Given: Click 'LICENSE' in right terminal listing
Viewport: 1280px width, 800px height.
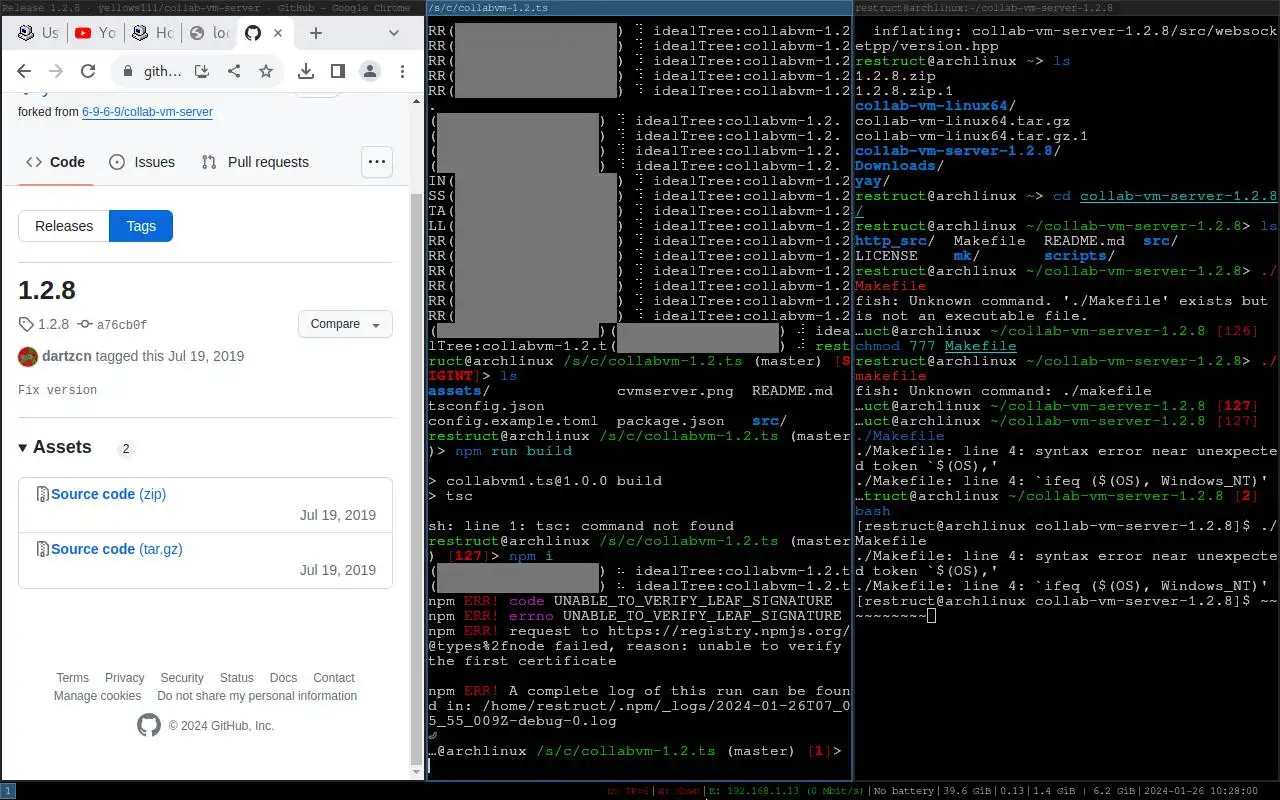Looking at the screenshot, I should [886, 256].
